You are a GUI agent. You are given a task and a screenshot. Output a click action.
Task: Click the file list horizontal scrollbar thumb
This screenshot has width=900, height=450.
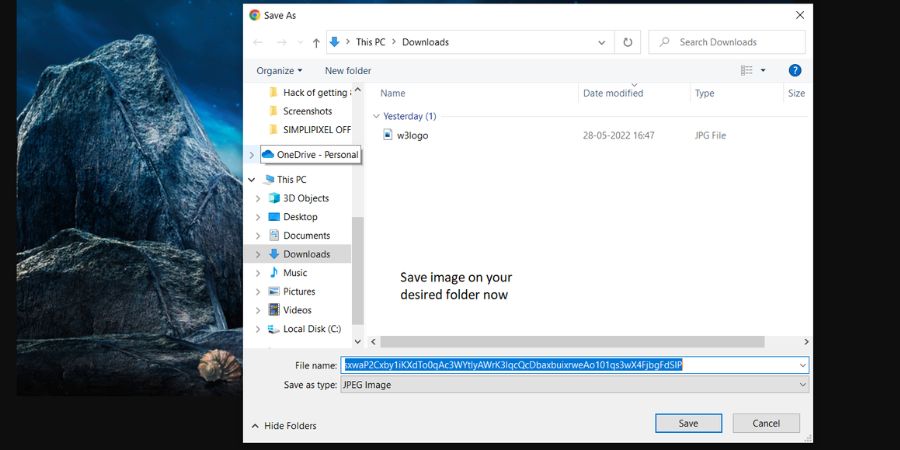click(572, 342)
